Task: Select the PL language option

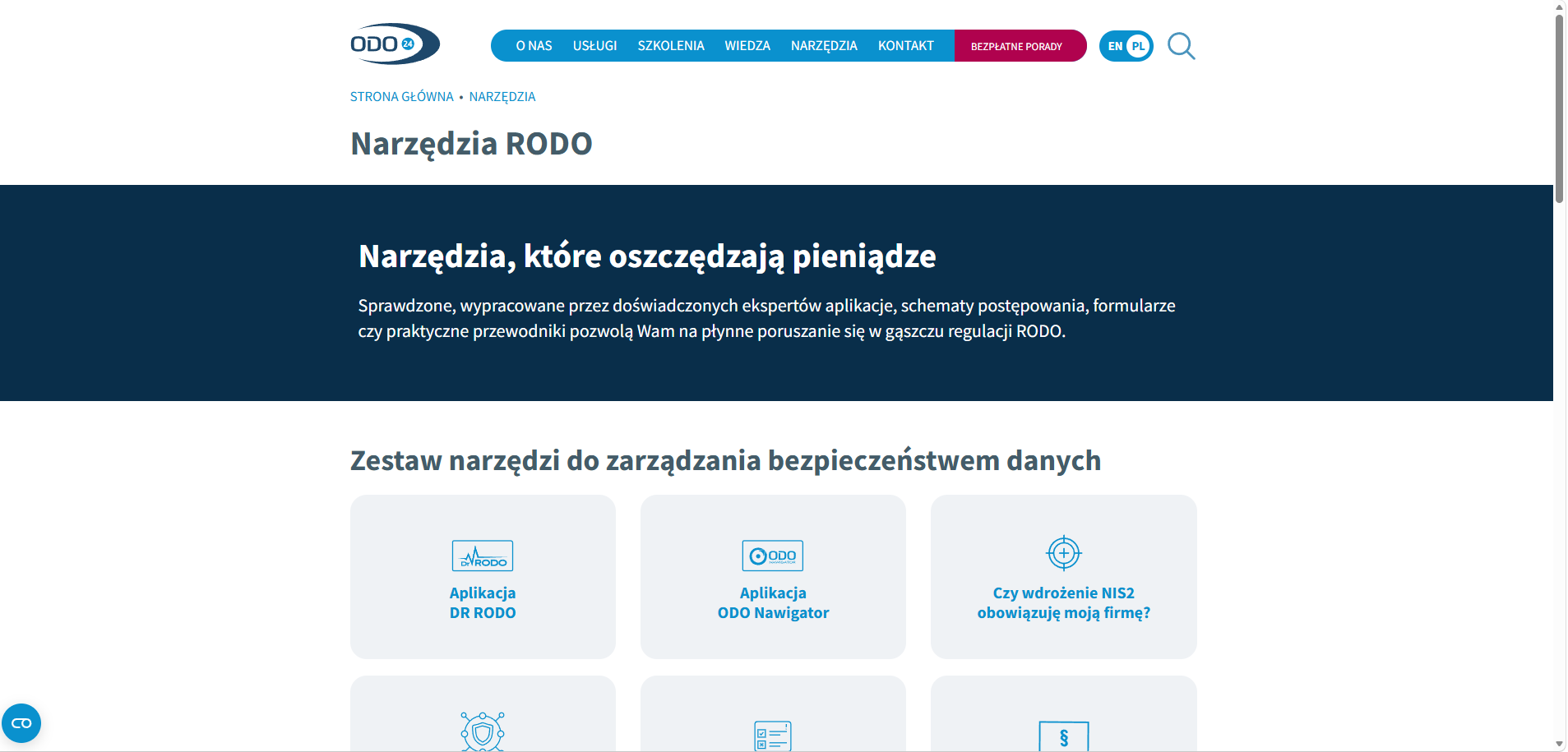Action: coord(1138,47)
